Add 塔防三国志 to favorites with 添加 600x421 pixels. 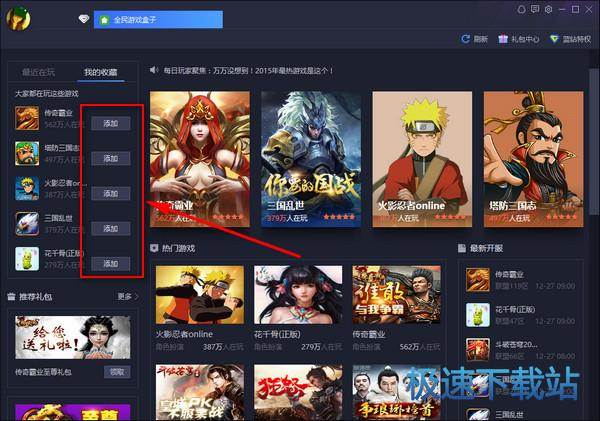111,158
